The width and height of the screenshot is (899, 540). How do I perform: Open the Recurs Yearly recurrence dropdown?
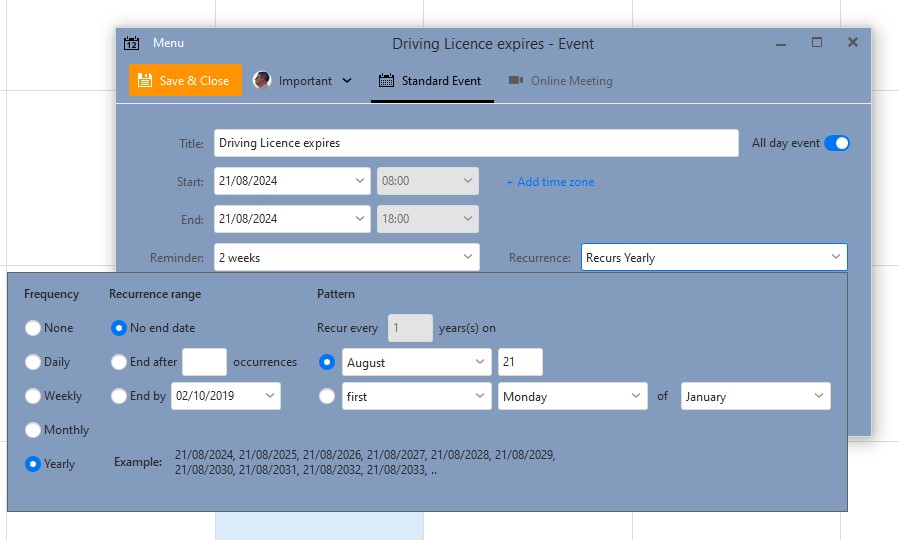click(714, 257)
